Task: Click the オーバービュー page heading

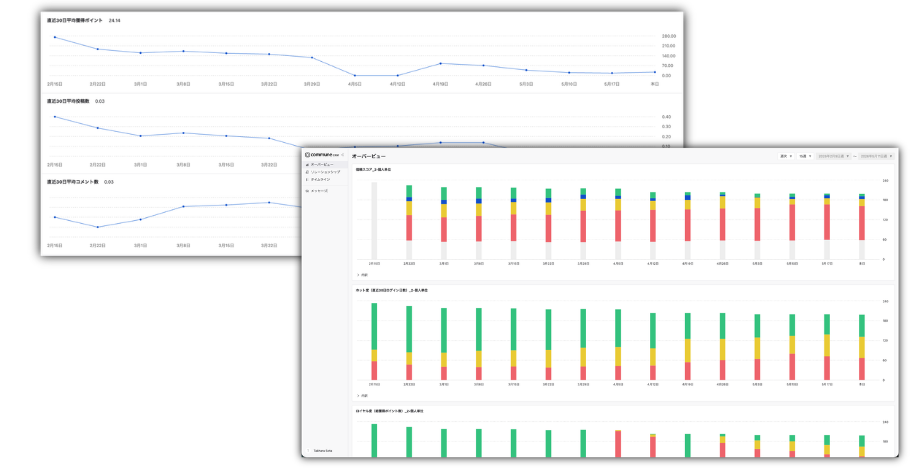Action: tap(368, 156)
